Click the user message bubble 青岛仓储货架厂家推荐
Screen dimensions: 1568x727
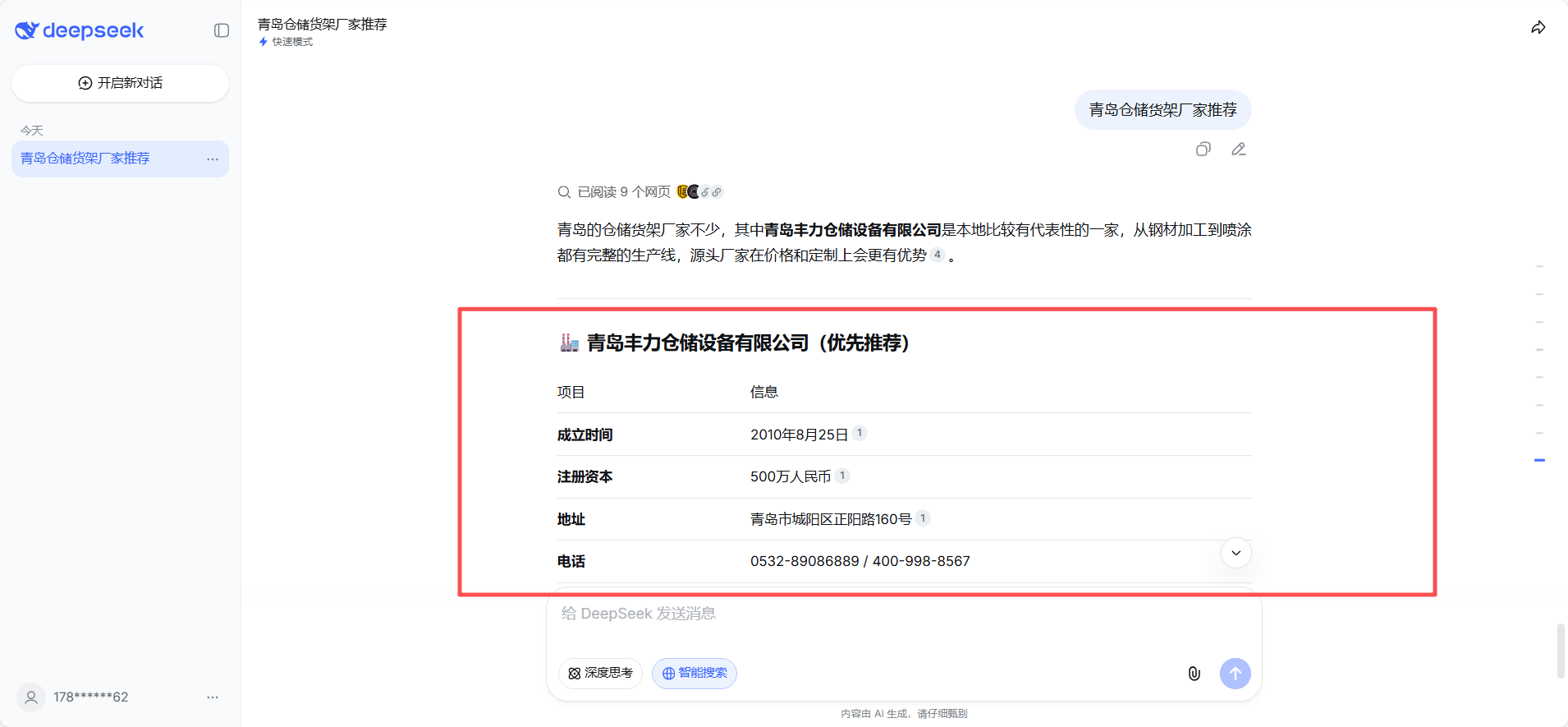pyautogui.click(x=1163, y=110)
